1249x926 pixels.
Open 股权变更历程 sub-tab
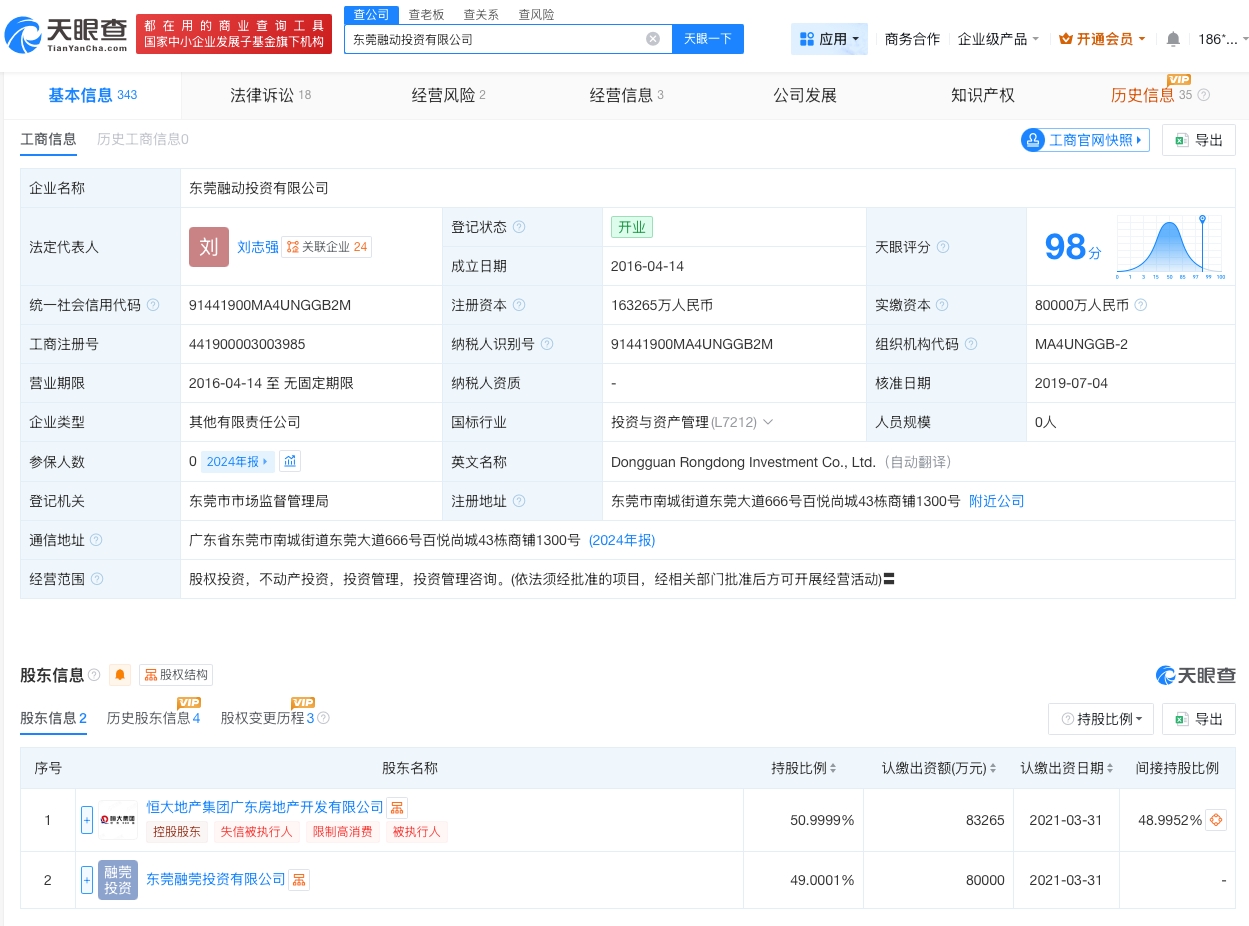pyautogui.click(x=268, y=718)
